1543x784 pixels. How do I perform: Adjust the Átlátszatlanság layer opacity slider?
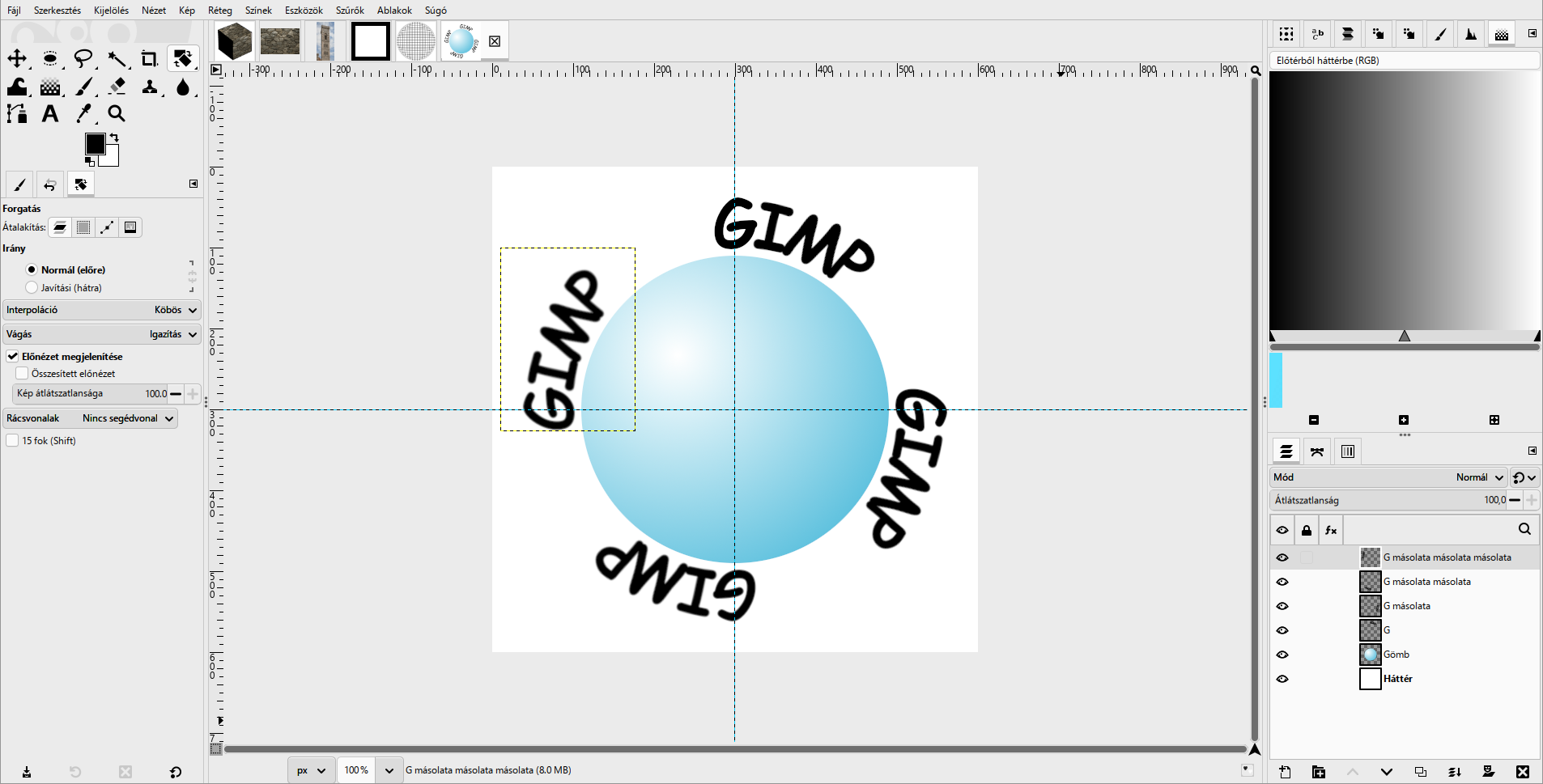(1388, 500)
